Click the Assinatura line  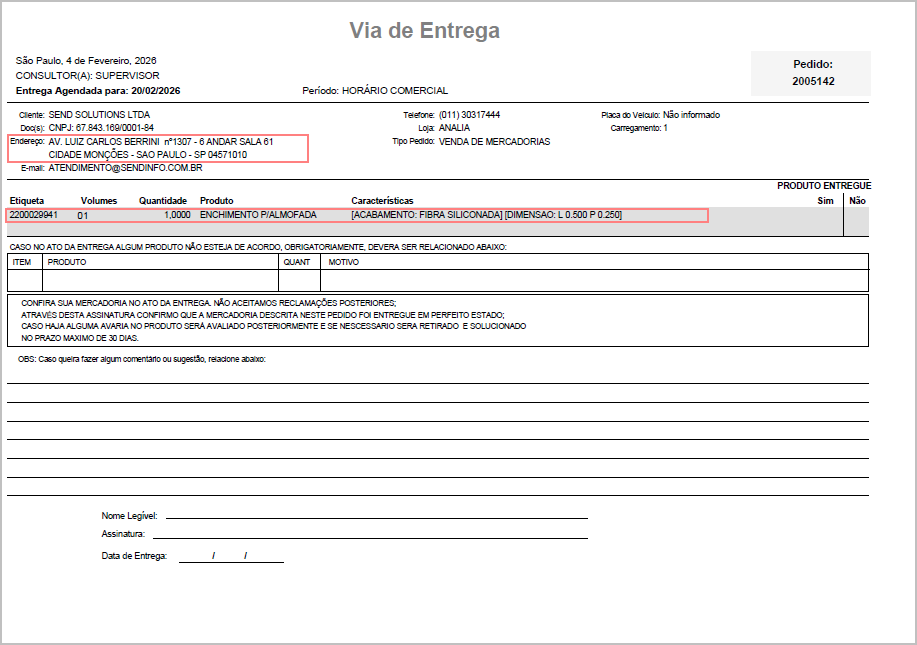pos(376,536)
